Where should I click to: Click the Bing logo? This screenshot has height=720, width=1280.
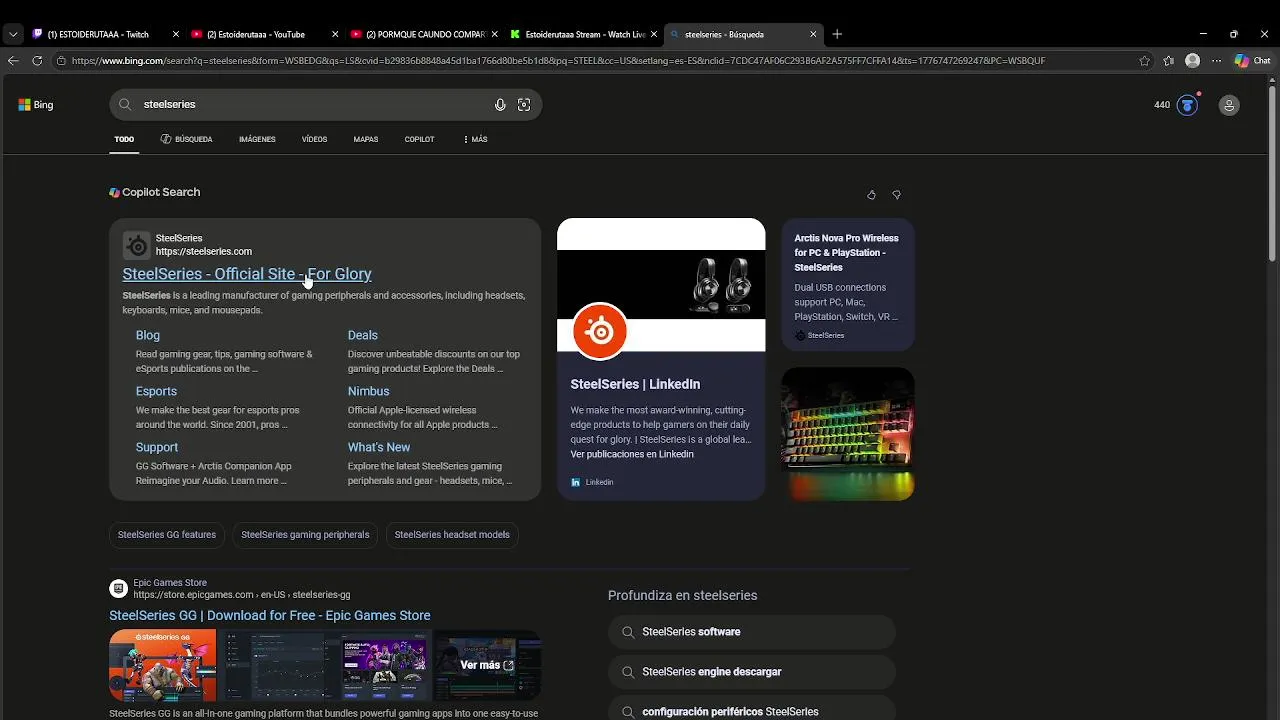pyautogui.click(x=35, y=105)
